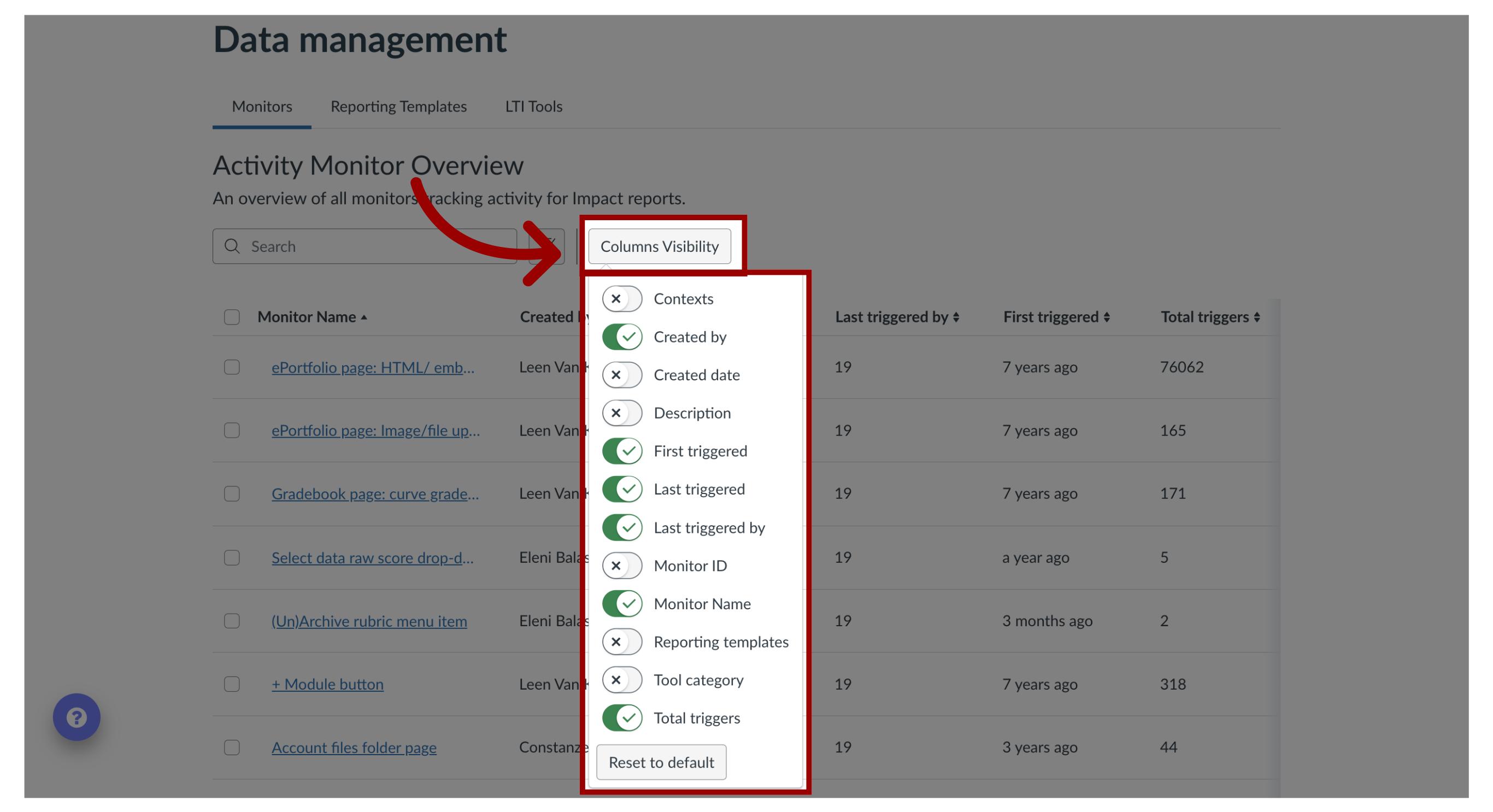Open Account files folder page monitor
This screenshot has width=1493, height=812.
pyautogui.click(x=354, y=748)
